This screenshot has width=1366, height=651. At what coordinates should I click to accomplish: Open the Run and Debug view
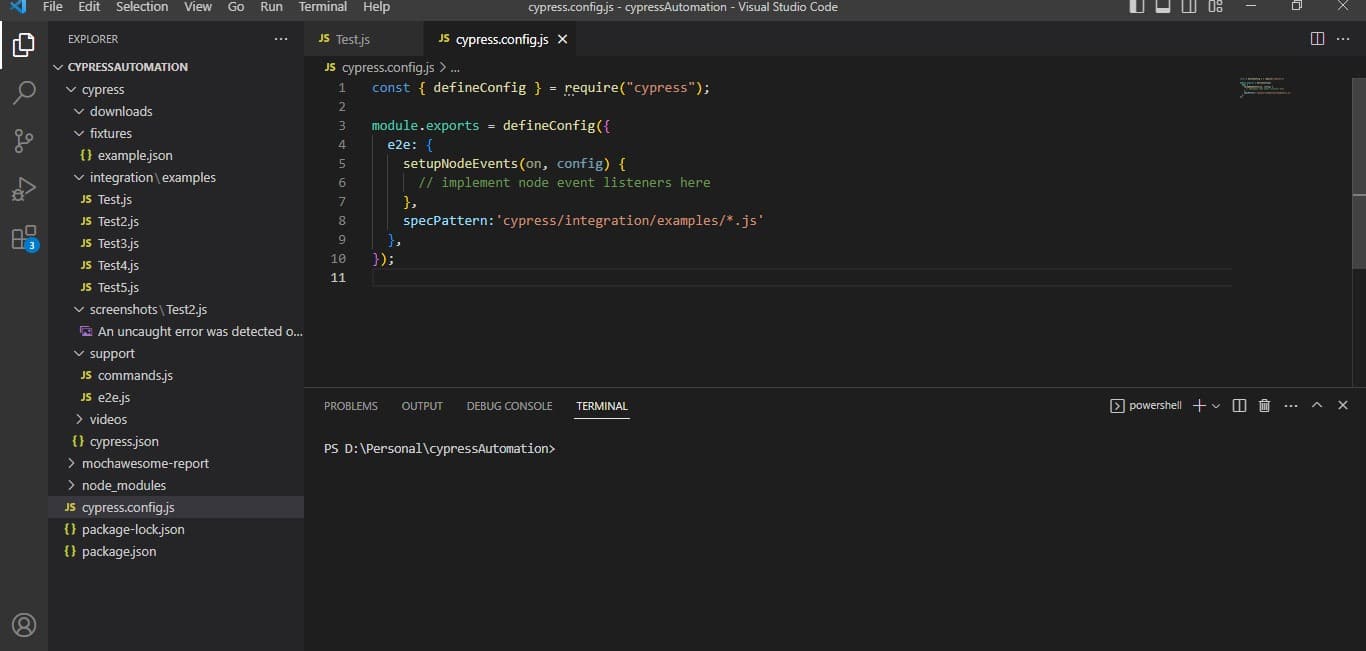tap(24, 189)
